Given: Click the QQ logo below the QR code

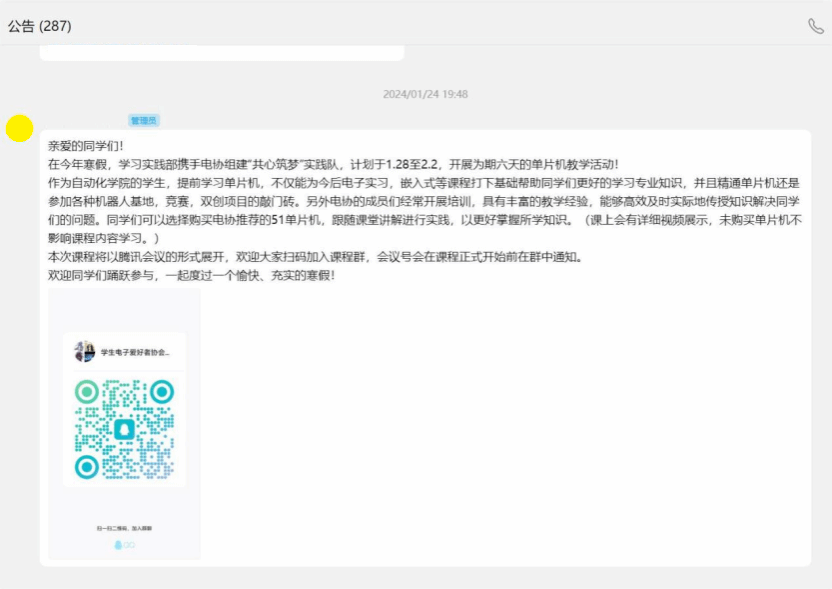Looking at the screenshot, I should coord(124,545).
